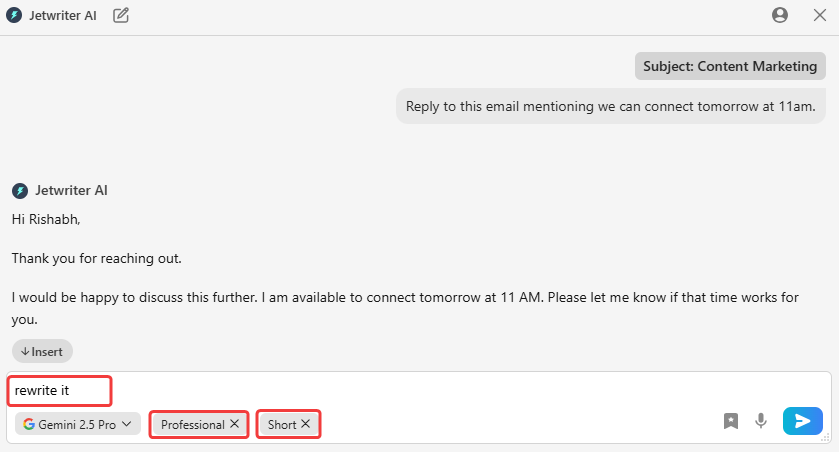Remove the Professional tone tag
Screen dimensions: 839x452
[x=234, y=424]
